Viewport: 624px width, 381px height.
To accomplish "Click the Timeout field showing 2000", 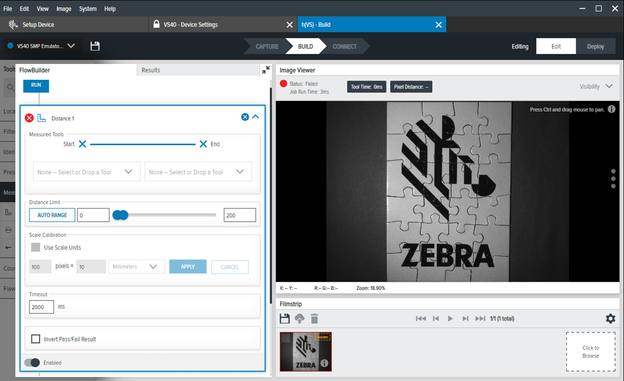I will tap(41, 307).
